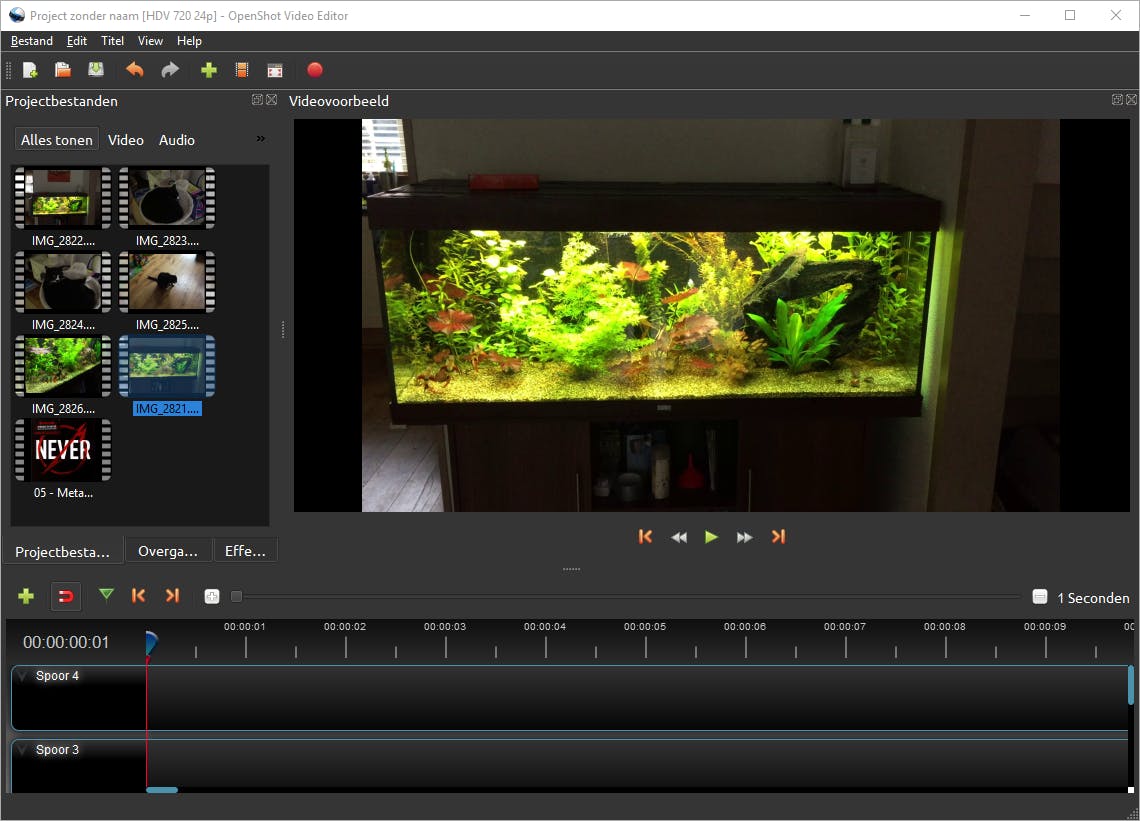Screen dimensions: 1140x821
Task: Add a marker with green arrow
Action: click(x=106, y=596)
